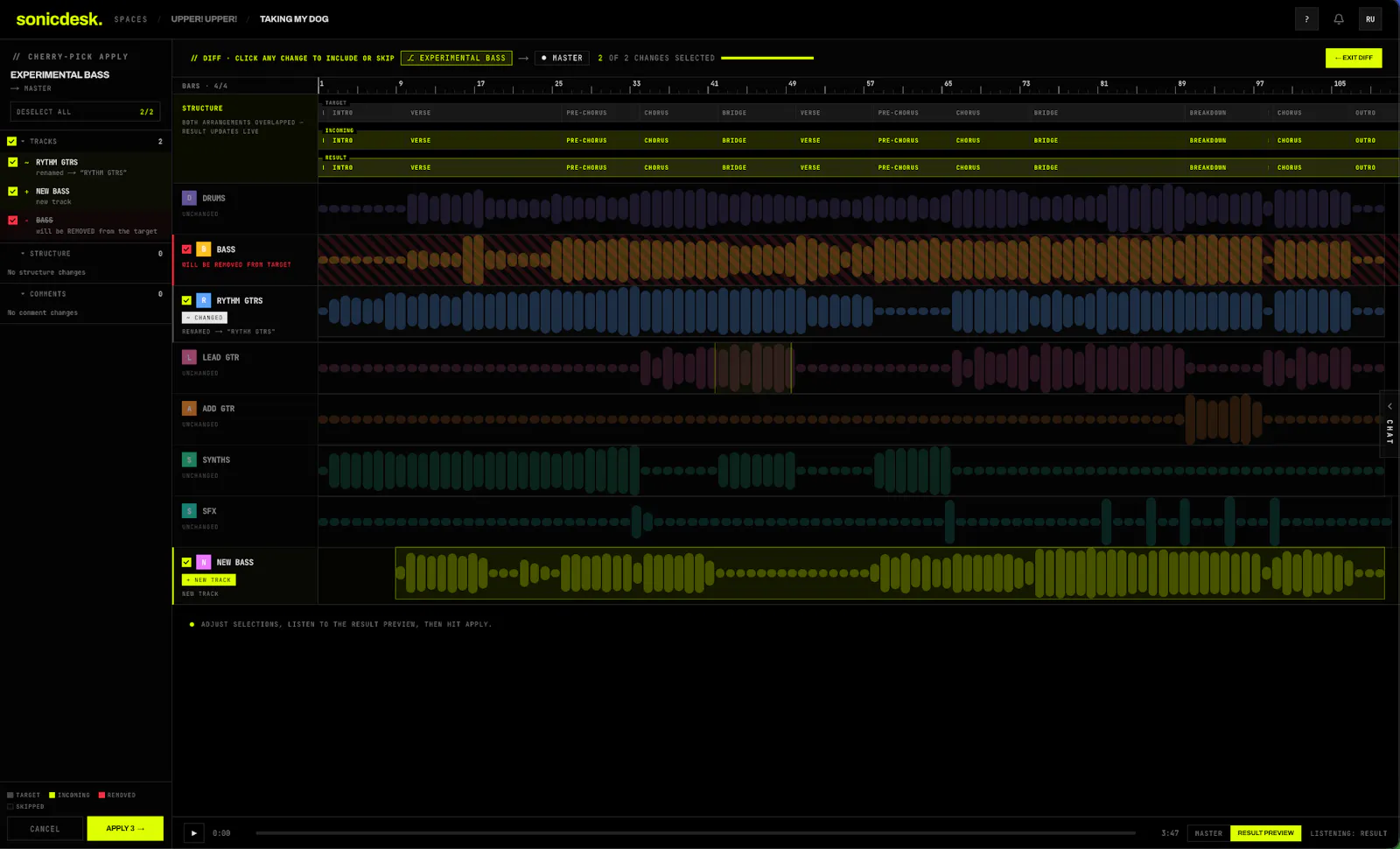This screenshot has width=1400, height=849.
Task: Switch listening to MASTER
Action: point(1208,833)
